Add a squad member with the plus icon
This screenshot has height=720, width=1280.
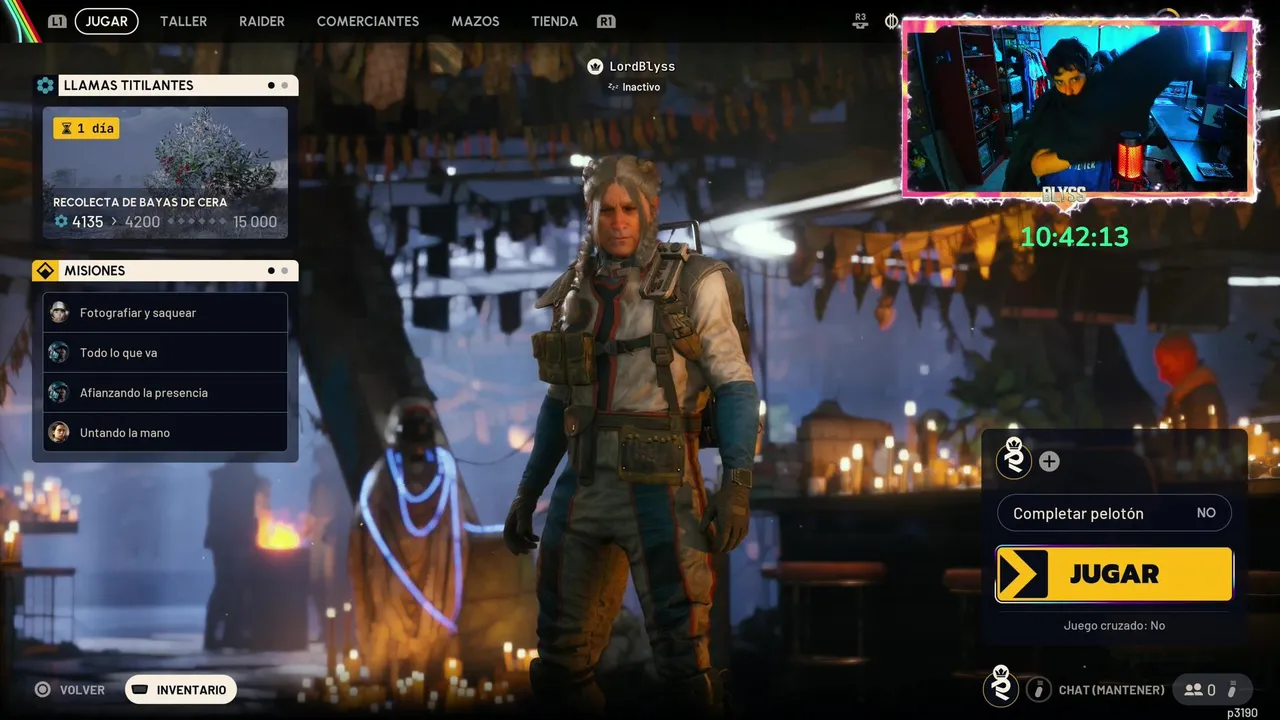[1049, 461]
